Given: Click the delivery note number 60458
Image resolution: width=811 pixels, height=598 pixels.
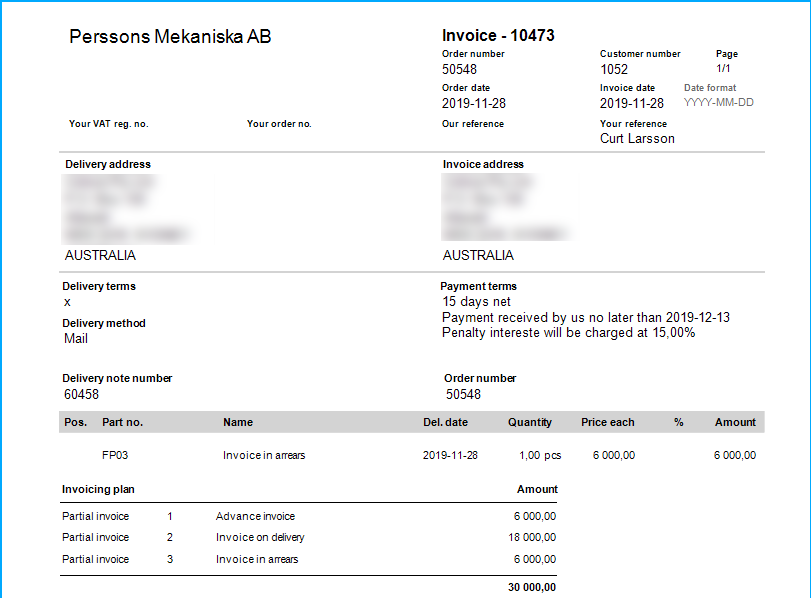Looking at the screenshot, I should [82, 394].
